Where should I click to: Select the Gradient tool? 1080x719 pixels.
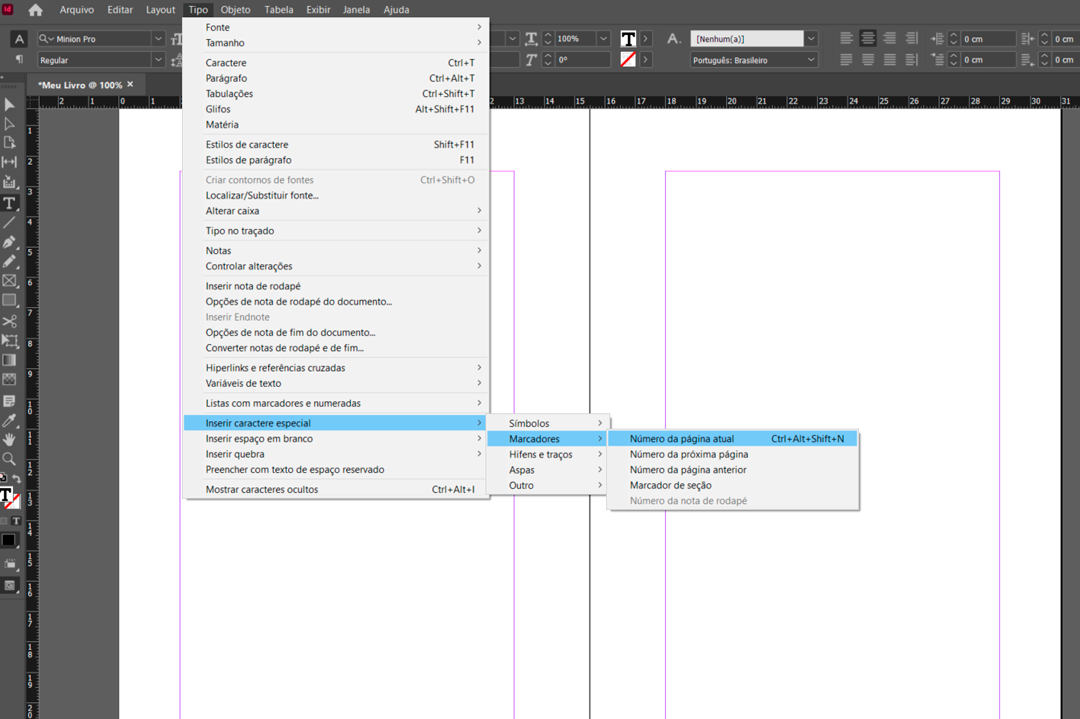pyautogui.click(x=10, y=361)
